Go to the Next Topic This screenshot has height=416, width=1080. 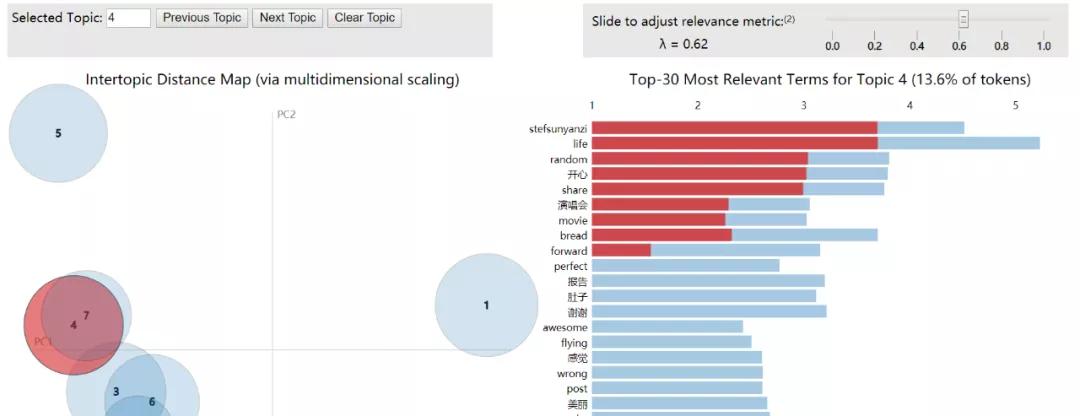pyautogui.click(x=288, y=18)
